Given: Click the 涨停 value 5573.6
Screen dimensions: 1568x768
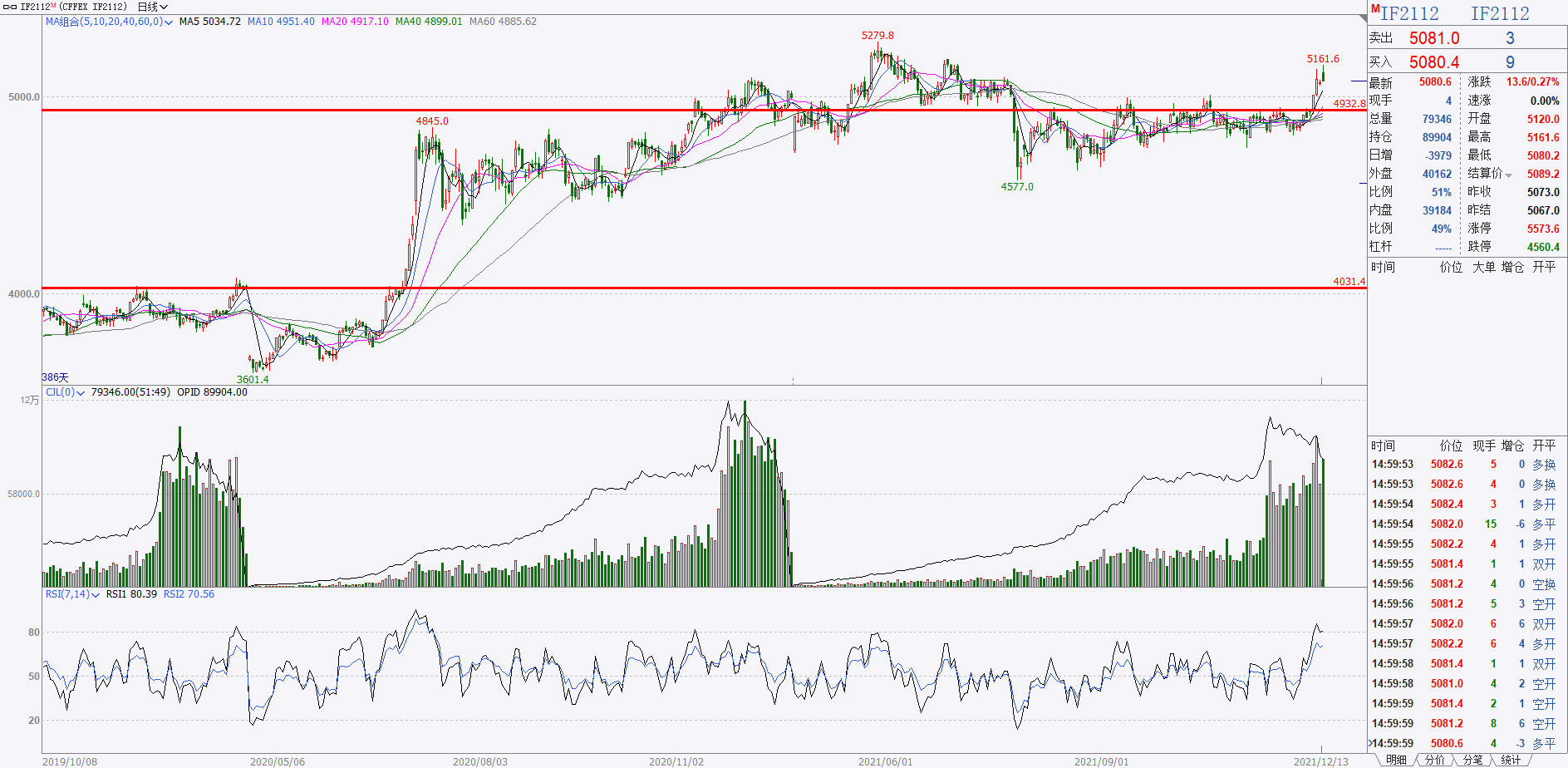Looking at the screenshot, I should tap(1543, 229).
